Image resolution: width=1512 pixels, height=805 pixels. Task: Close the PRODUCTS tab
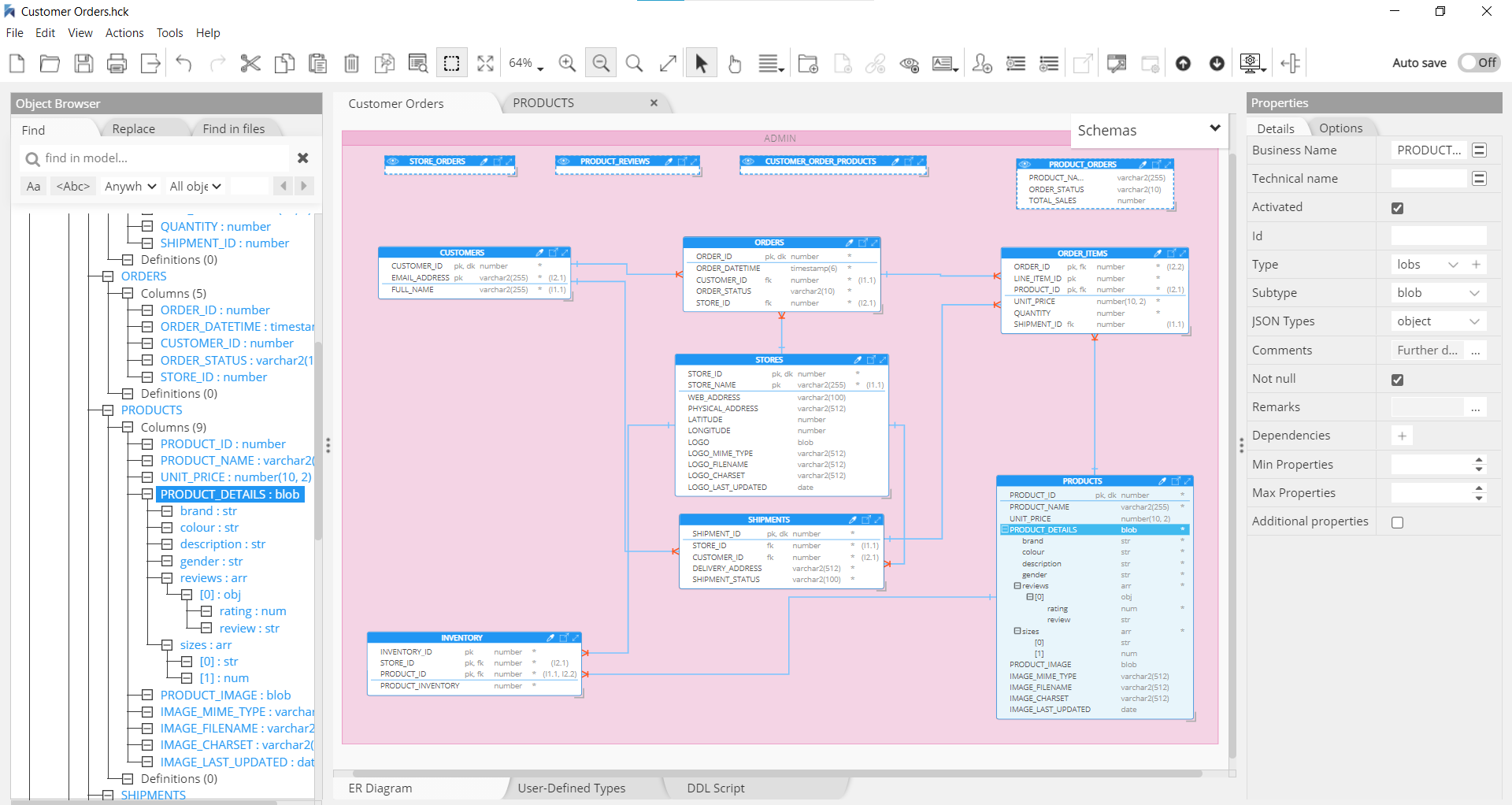(654, 103)
